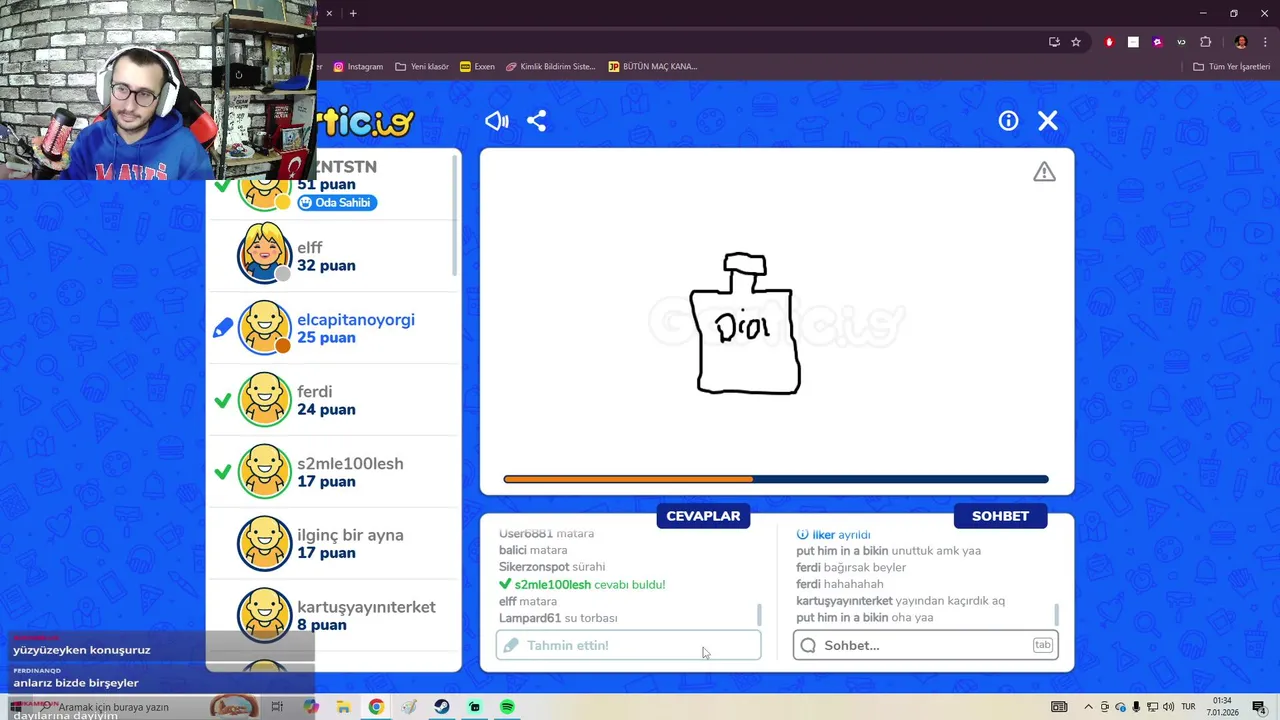Click 'ferdi hahahahah' chat message

click(840, 584)
